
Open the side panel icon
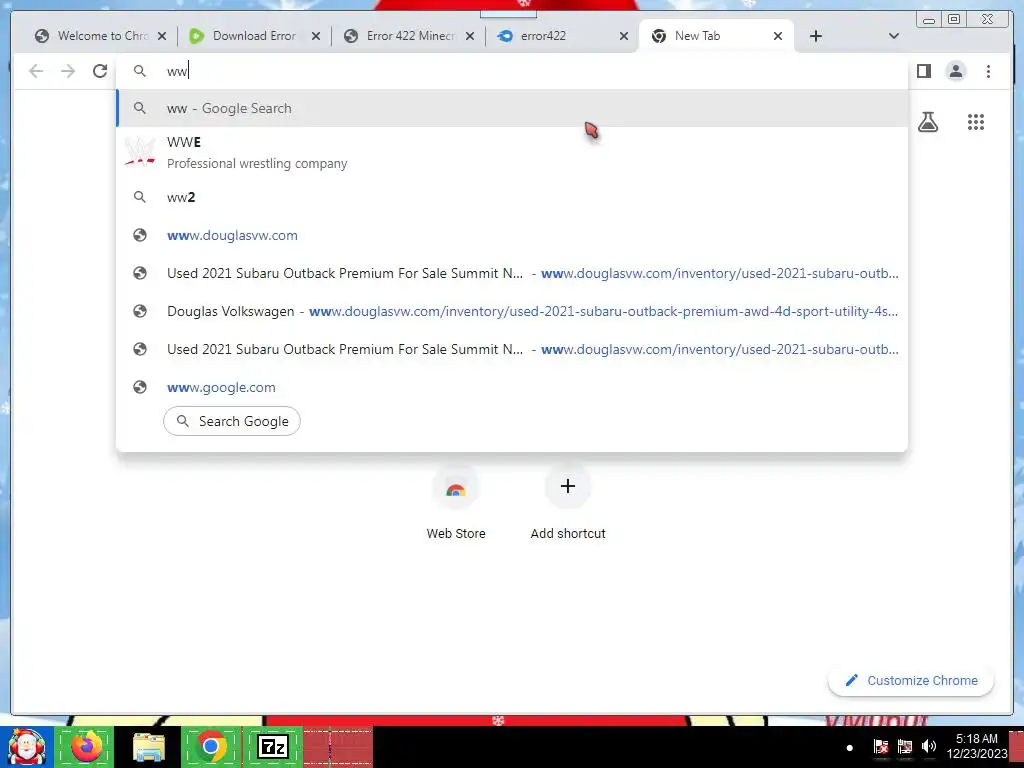coord(923,71)
